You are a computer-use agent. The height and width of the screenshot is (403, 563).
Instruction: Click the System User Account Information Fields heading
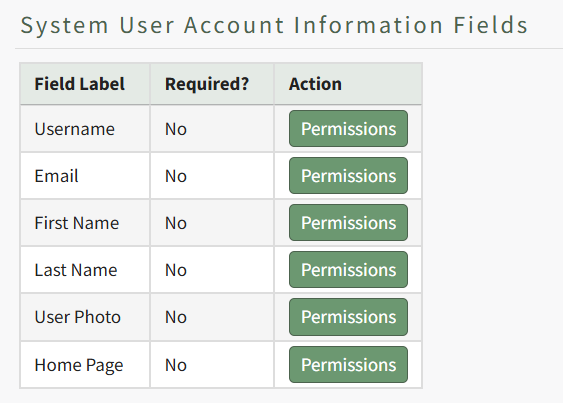274,25
